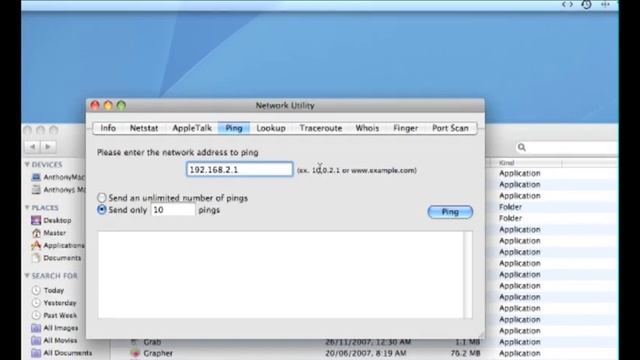Open the Master home folder
640x360 pixels.
[x=49, y=233]
